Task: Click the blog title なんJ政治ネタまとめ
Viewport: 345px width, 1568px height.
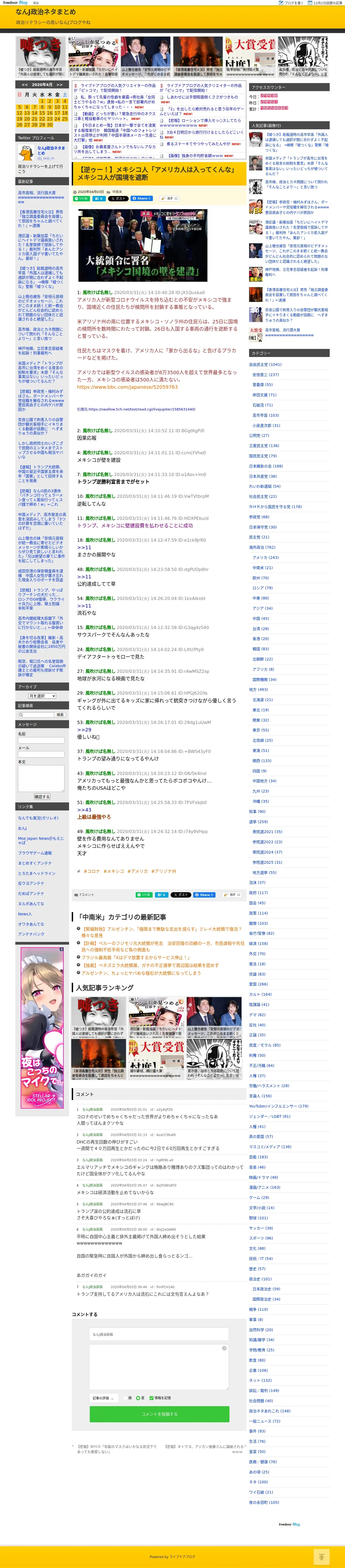Action: pyautogui.click(x=46, y=12)
